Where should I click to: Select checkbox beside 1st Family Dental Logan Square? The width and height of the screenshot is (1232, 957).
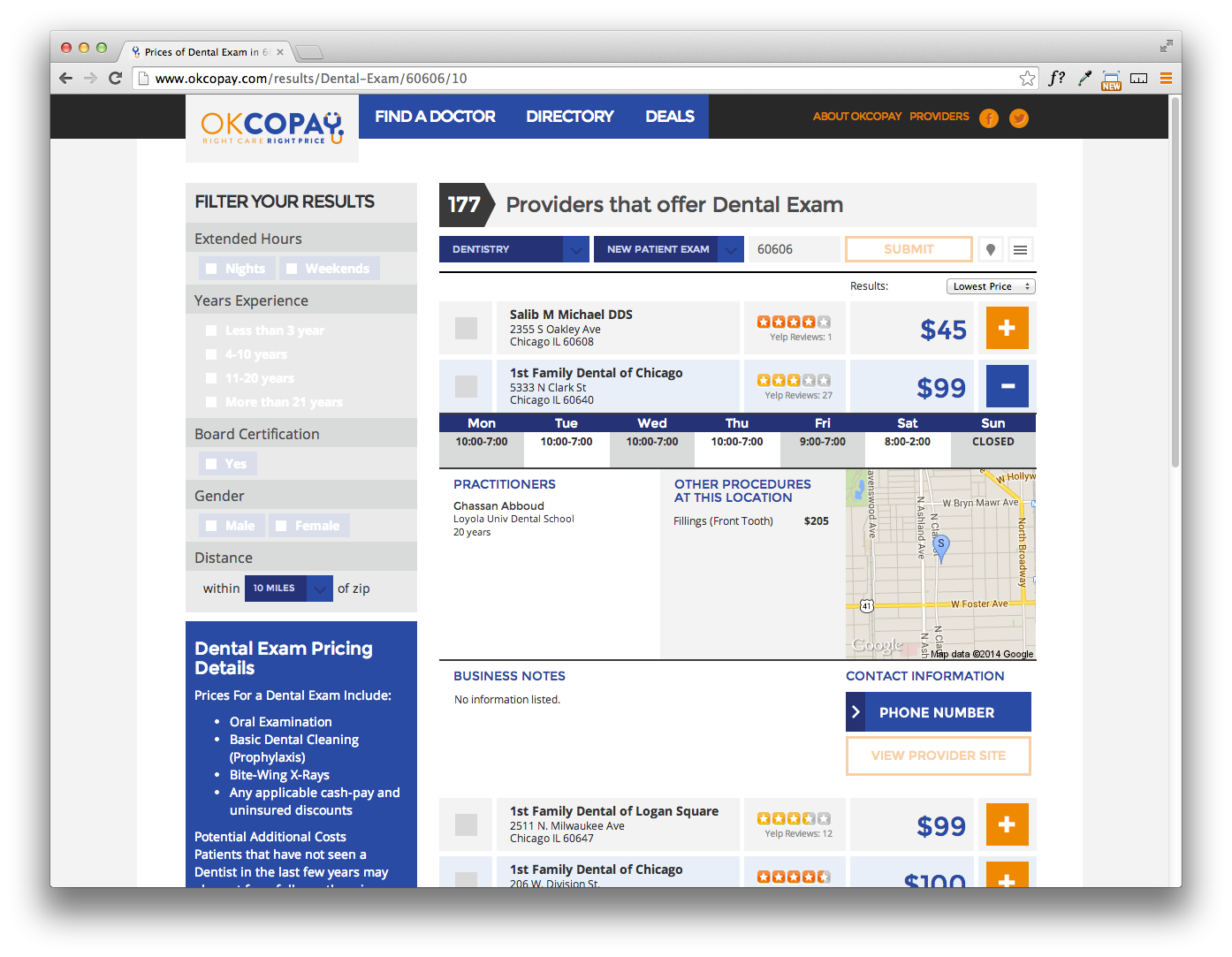pyautogui.click(x=466, y=824)
